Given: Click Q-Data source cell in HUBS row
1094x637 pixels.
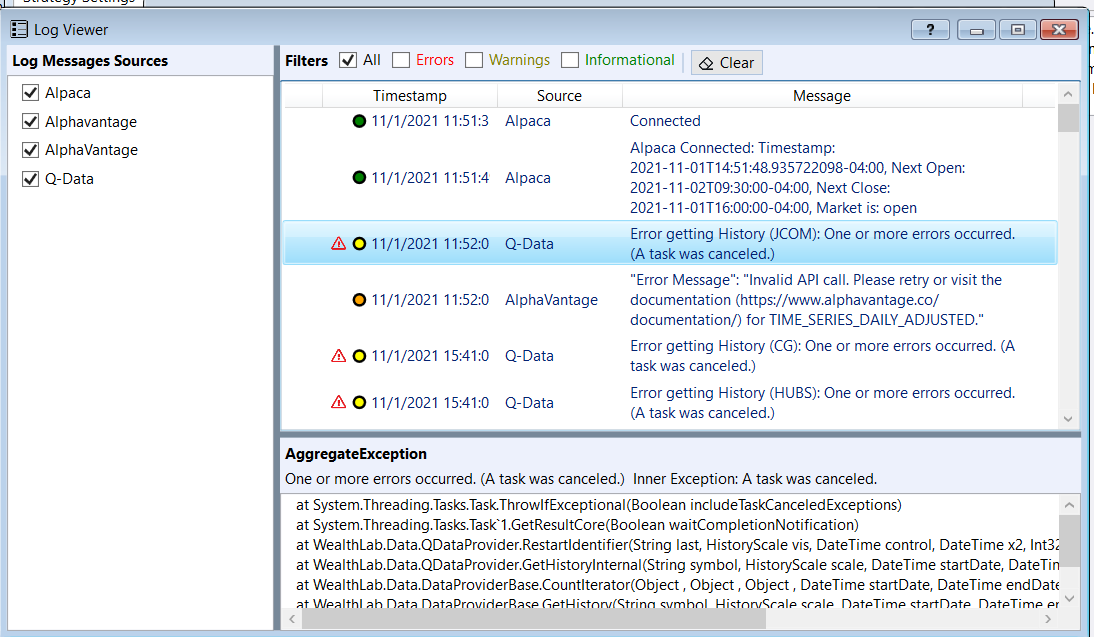Looking at the screenshot, I should point(530,403).
